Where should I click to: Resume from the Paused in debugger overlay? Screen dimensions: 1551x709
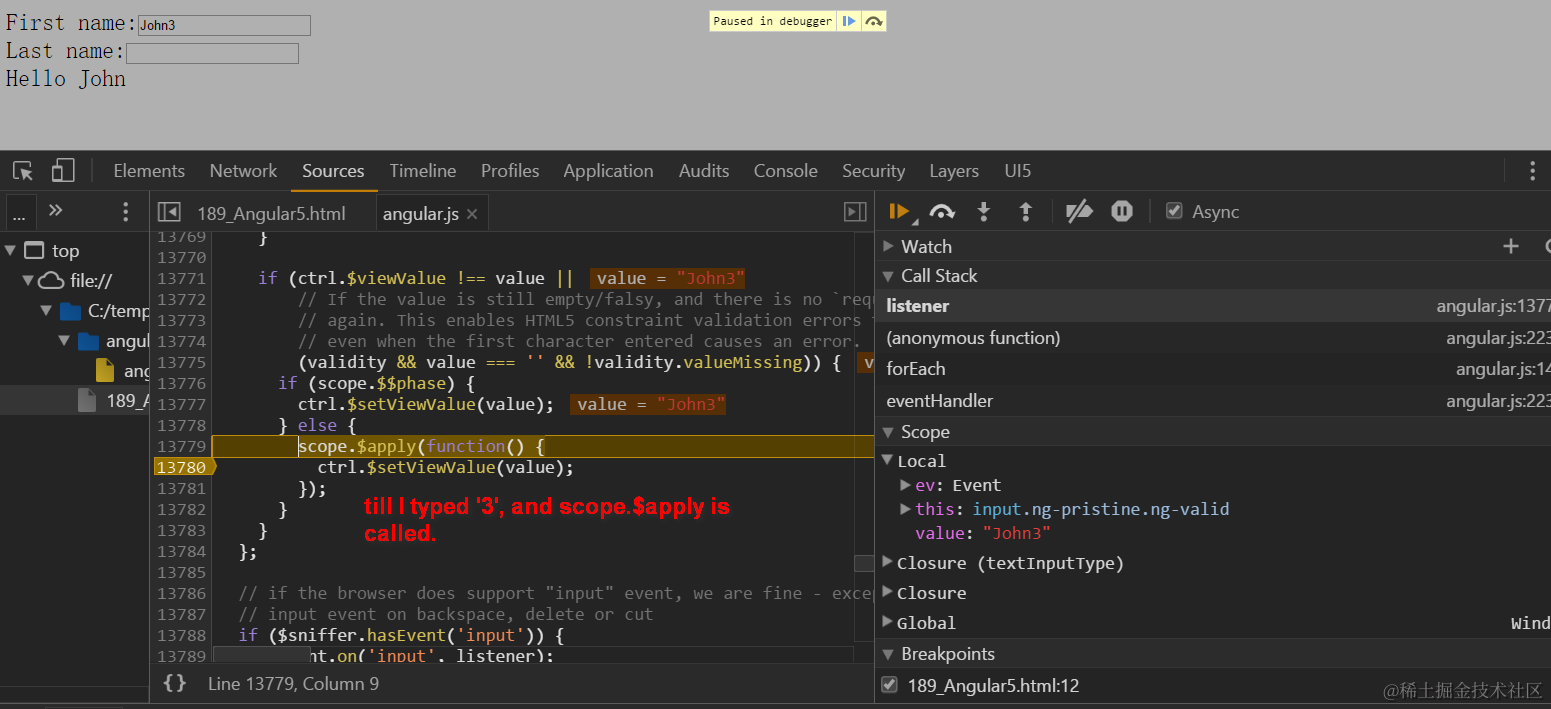pos(848,21)
